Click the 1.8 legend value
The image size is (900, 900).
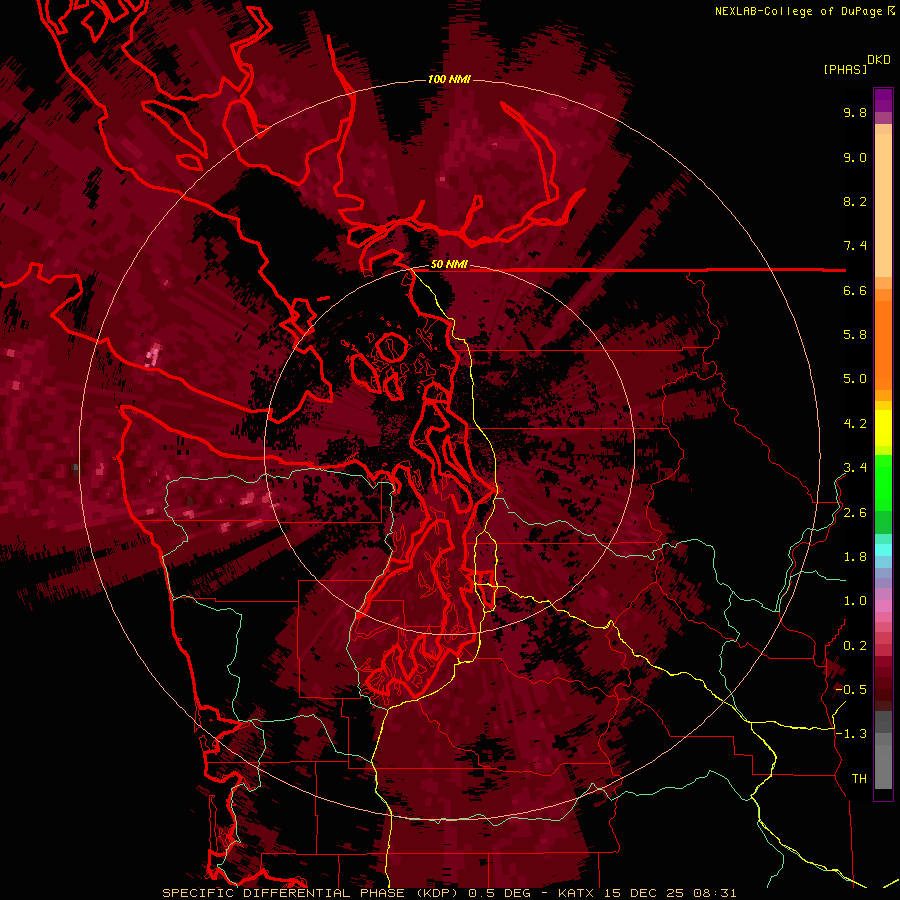855,557
